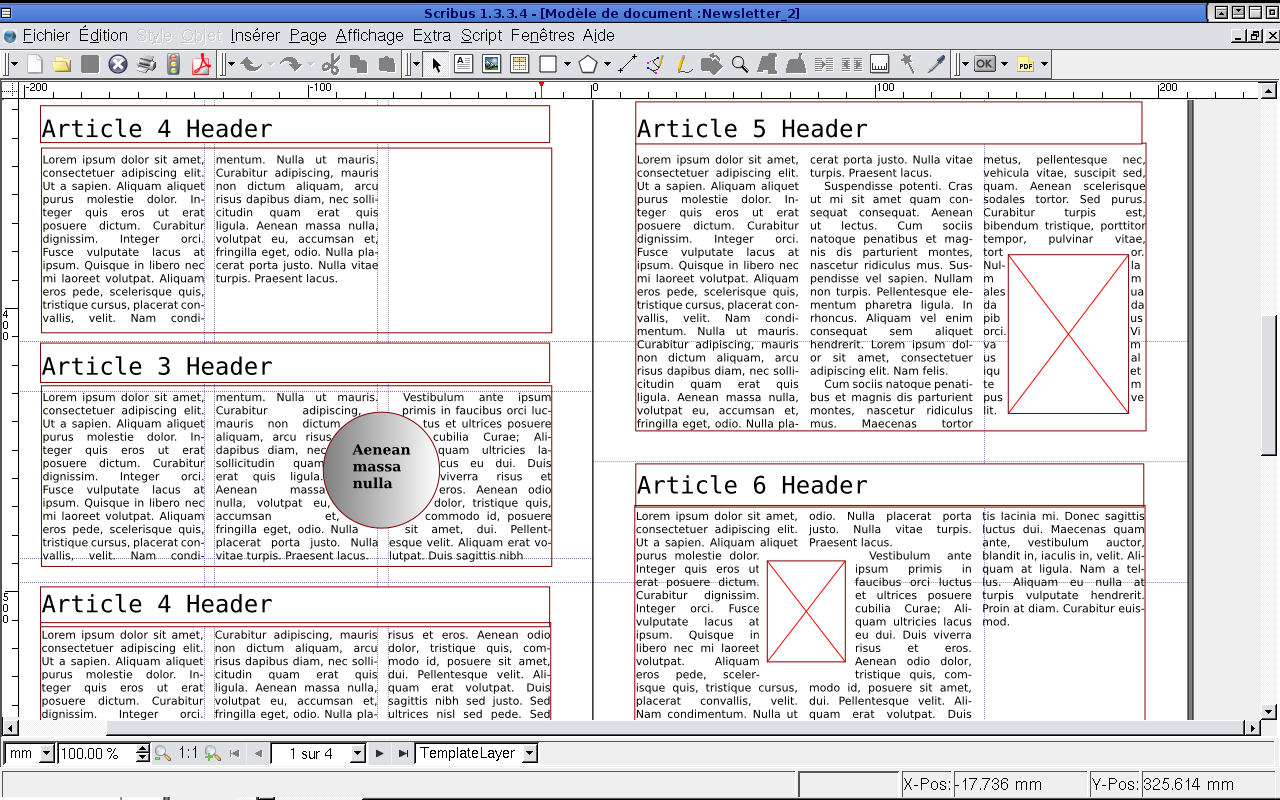1280x800 pixels.
Task: Expand the shape tool dropdown arrow
Action: click(567, 65)
